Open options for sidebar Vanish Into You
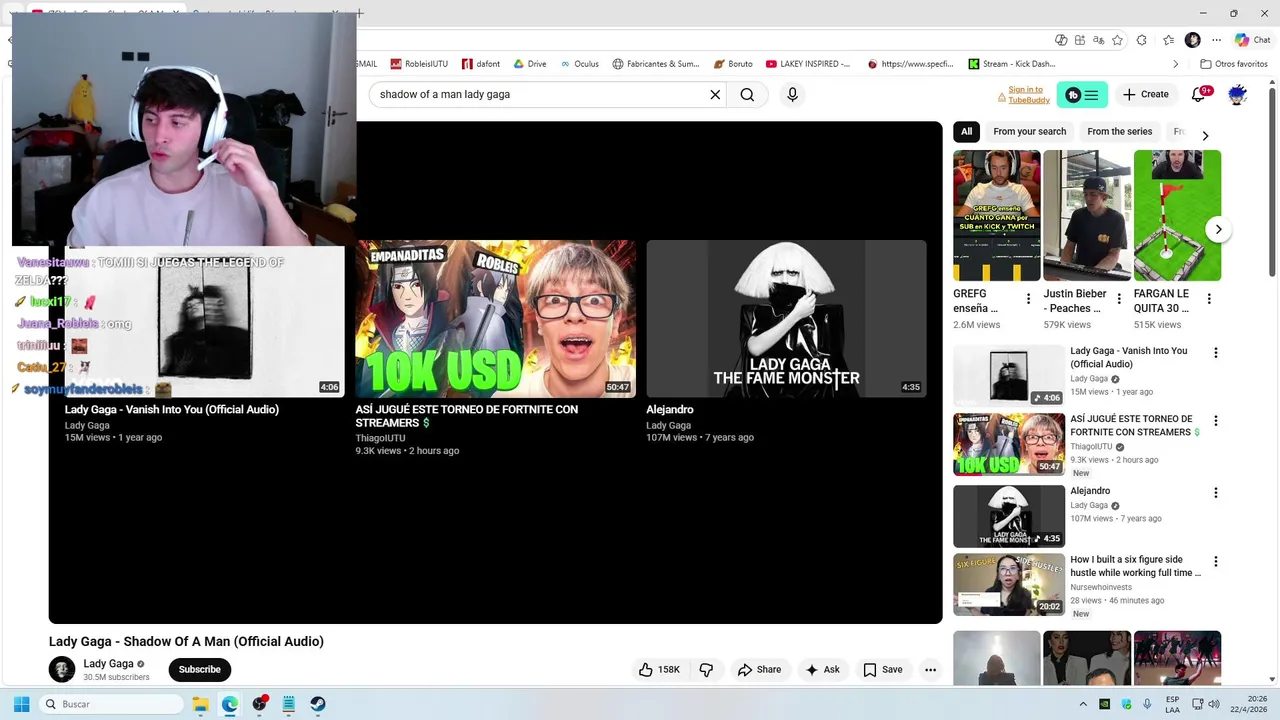The width and height of the screenshot is (1280, 720). [1215, 353]
